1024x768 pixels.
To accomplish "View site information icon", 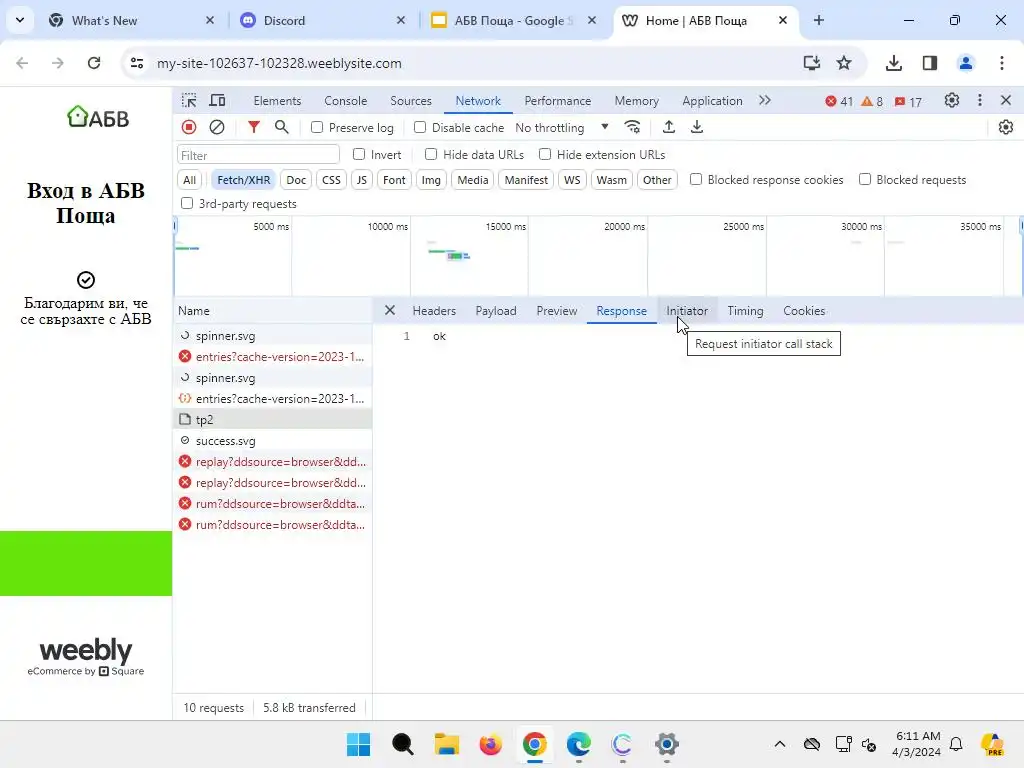I will tap(137, 63).
